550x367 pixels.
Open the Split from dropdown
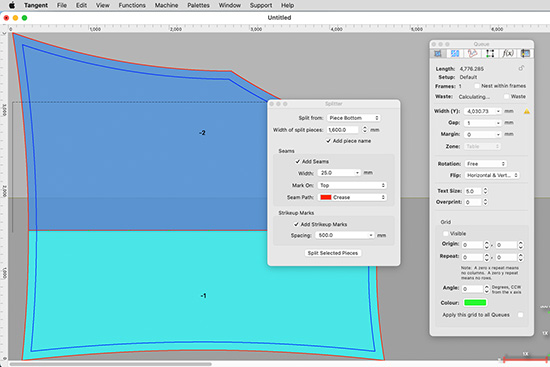point(354,118)
